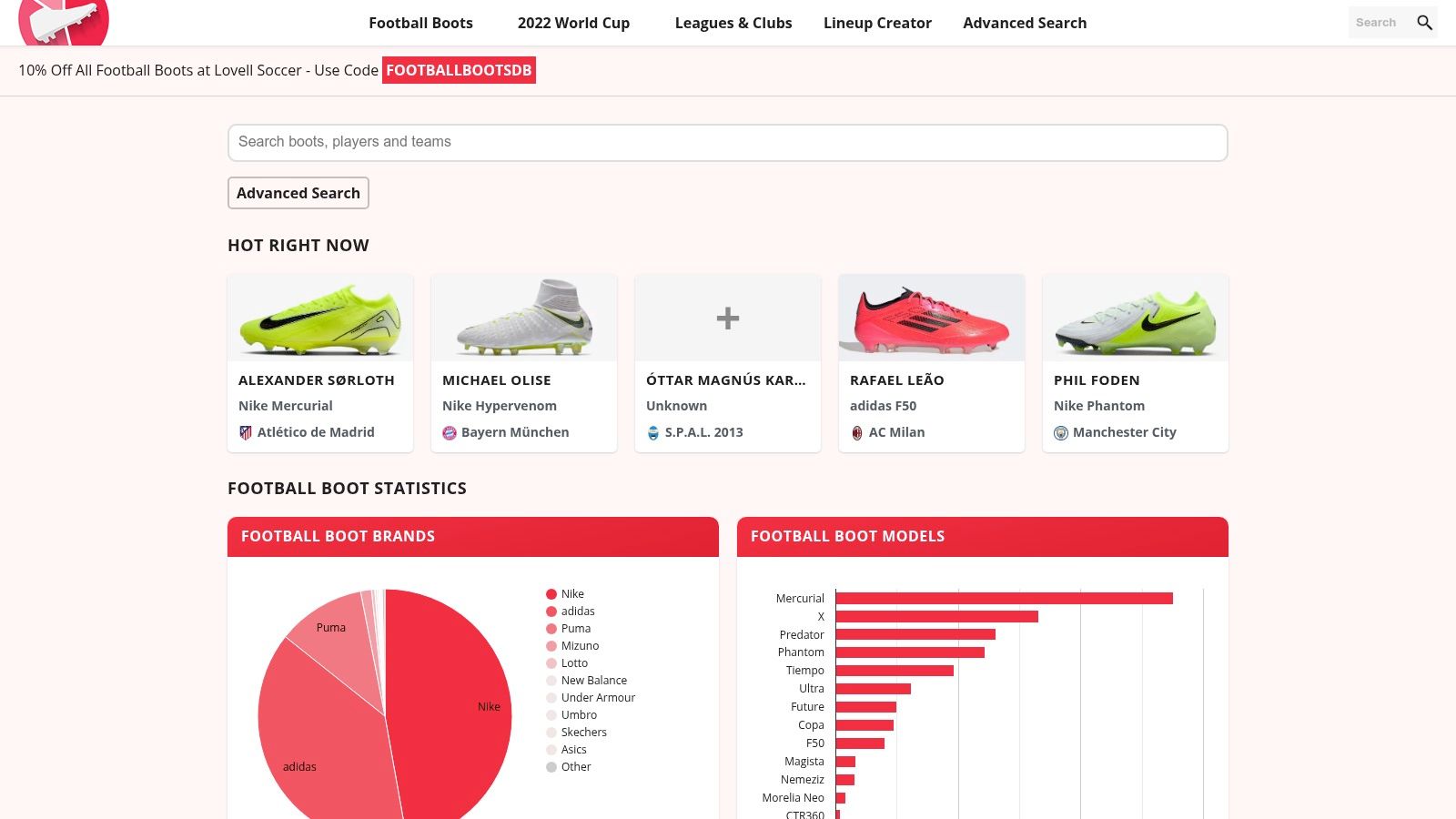Open the Leagues & Clubs dropdown
Image resolution: width=1456 pixels, height=819 pixels.
(733, 23)
